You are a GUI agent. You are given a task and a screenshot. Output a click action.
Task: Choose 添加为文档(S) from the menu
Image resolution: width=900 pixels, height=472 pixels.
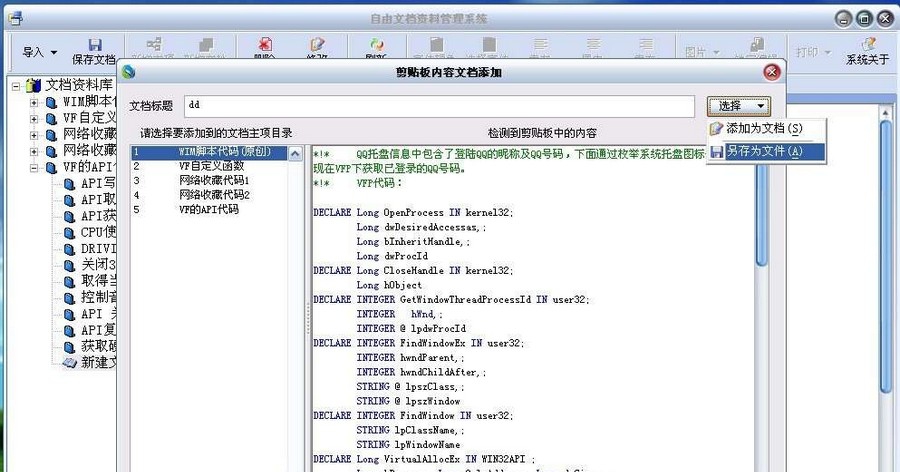[x=766, y=129]
